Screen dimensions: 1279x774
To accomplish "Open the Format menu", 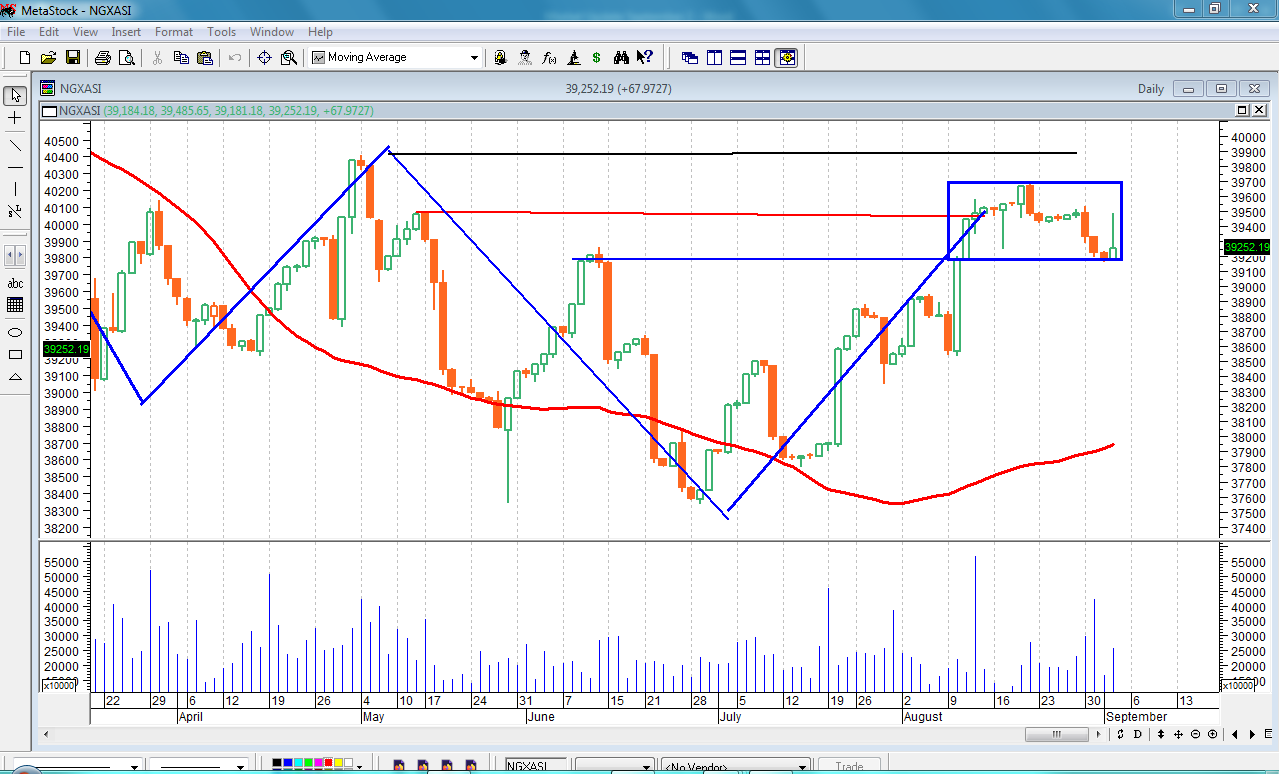I will (173, 32).
